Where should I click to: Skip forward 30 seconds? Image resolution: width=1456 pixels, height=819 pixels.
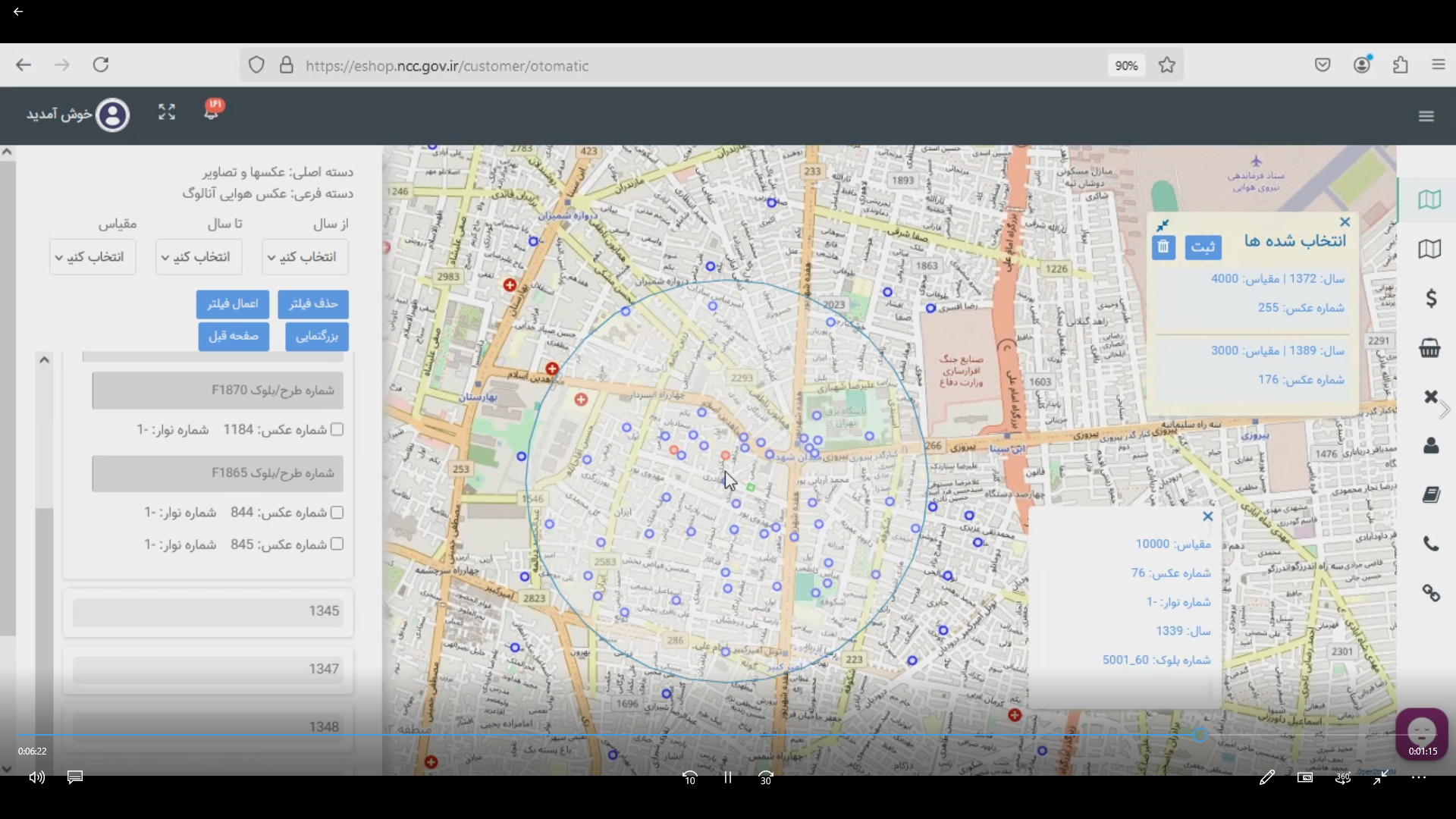tap(766, 778)
